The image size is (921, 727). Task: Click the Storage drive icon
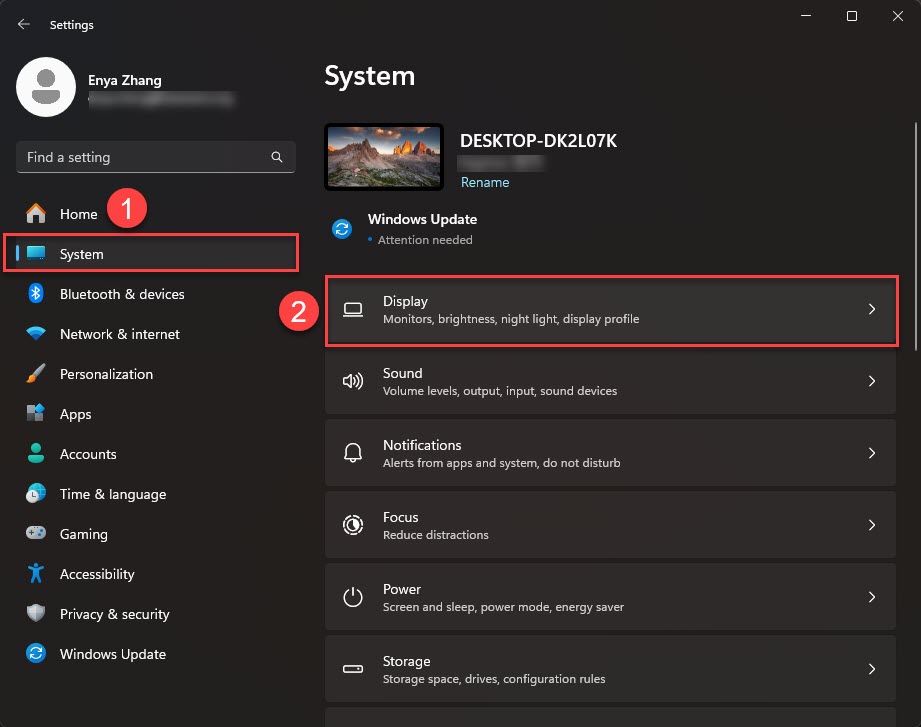[352, 669]
